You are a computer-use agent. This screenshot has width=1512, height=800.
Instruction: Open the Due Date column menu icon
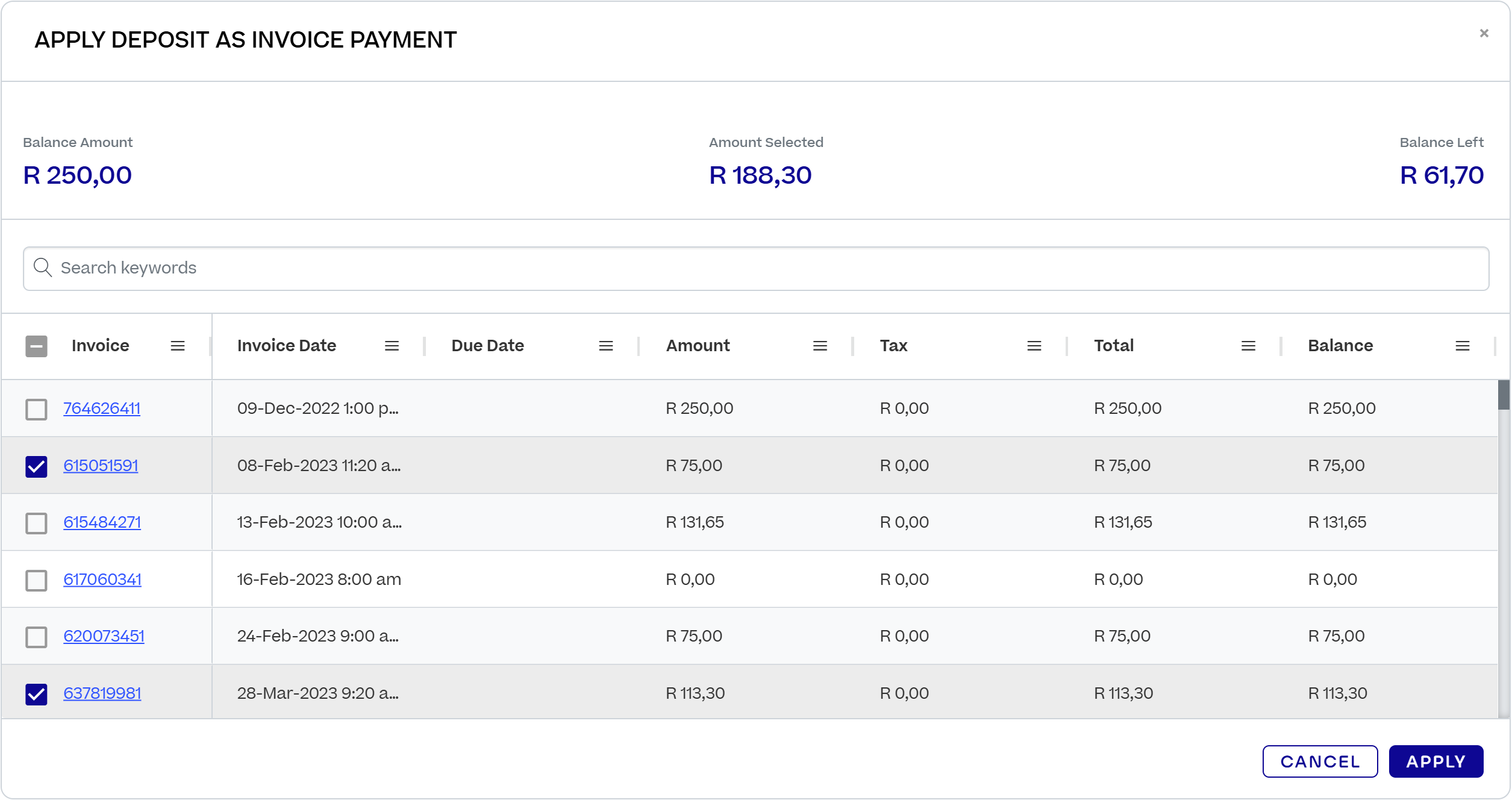click(606, 346)
